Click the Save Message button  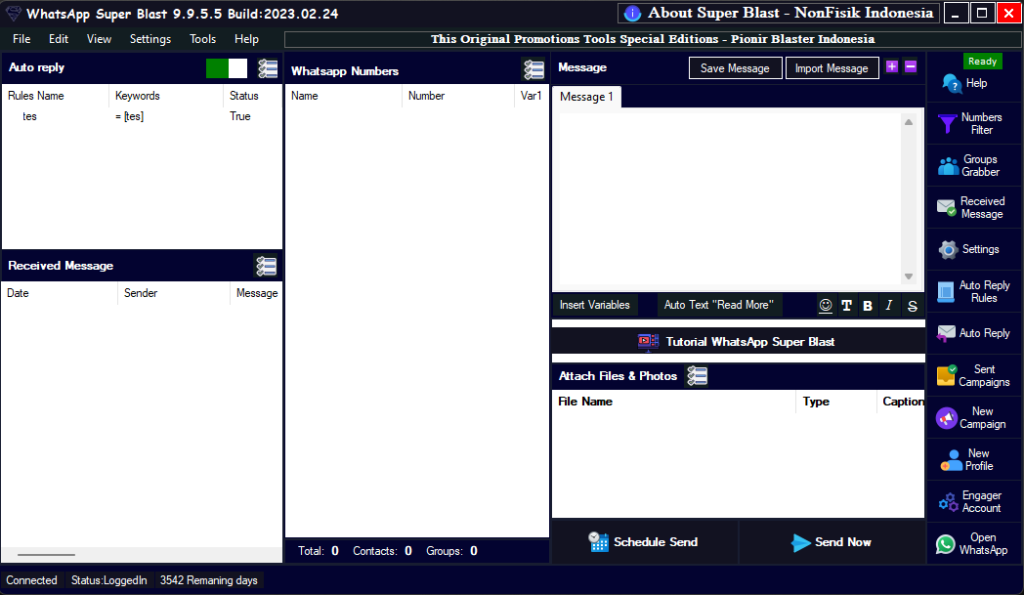tap(734, 68)
